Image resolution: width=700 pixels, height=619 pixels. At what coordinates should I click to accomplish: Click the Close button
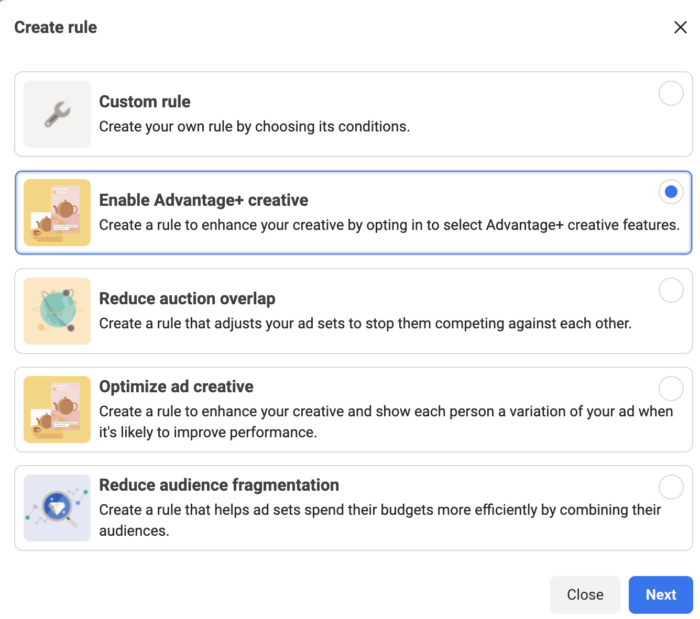click(585, 594)
